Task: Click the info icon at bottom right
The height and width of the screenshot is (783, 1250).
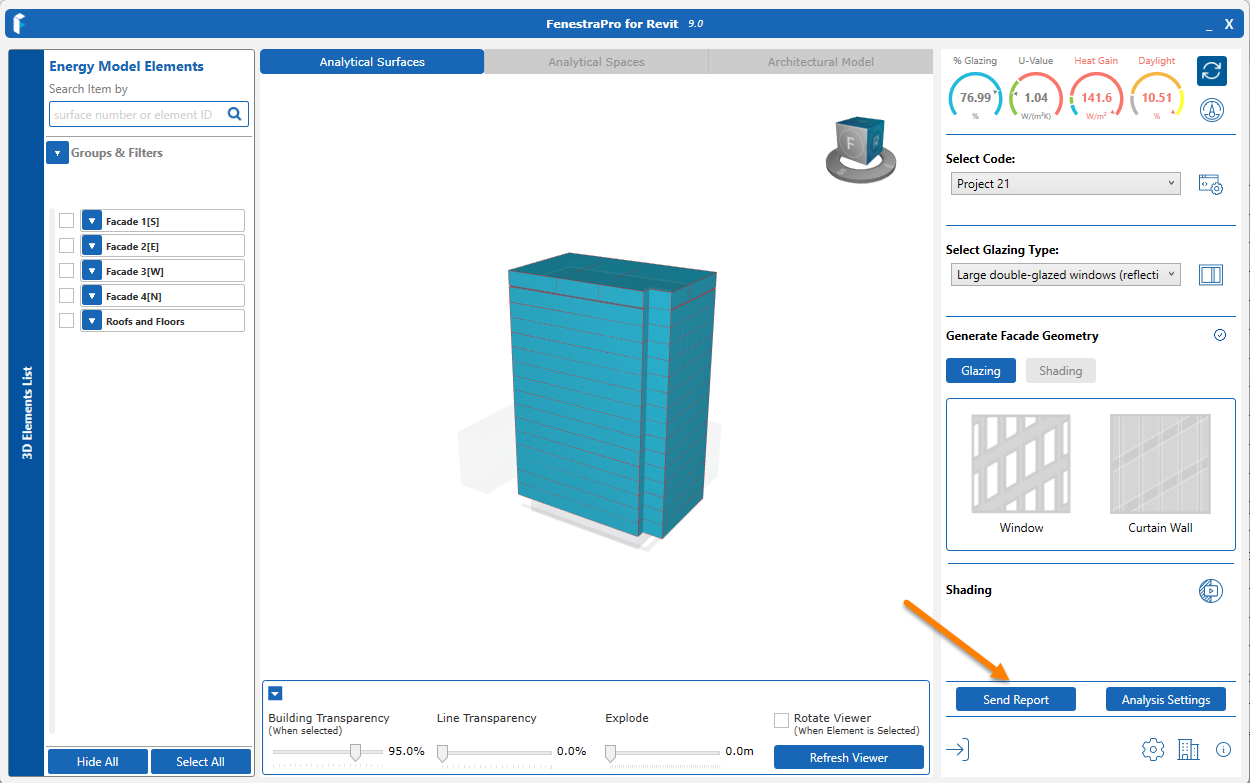Action: (1222, 749)
